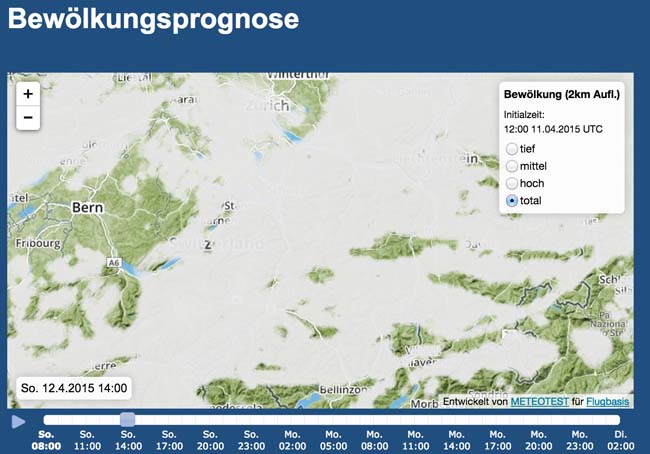Viewport: 650px width, 454px height.
Task: Play the cloud forecast animation
Action: click(x=18, y=421)
